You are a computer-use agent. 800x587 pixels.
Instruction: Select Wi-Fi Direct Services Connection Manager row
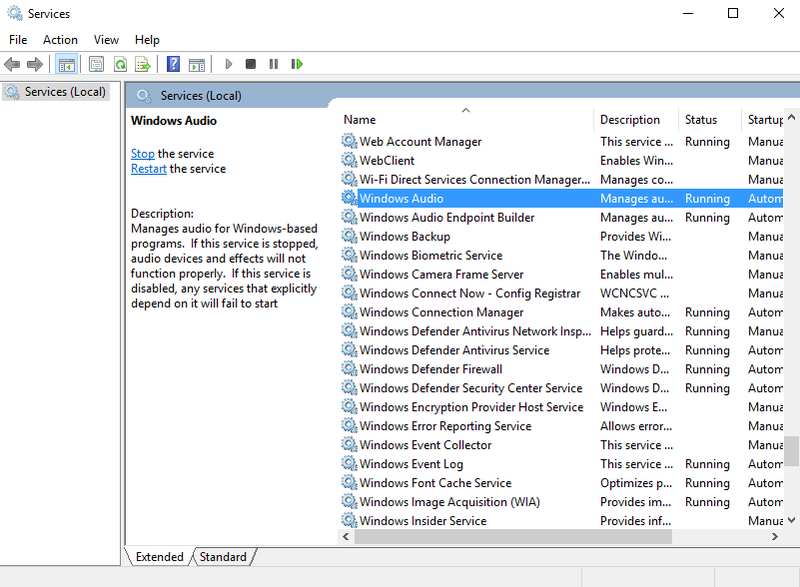tap(561, 180)
